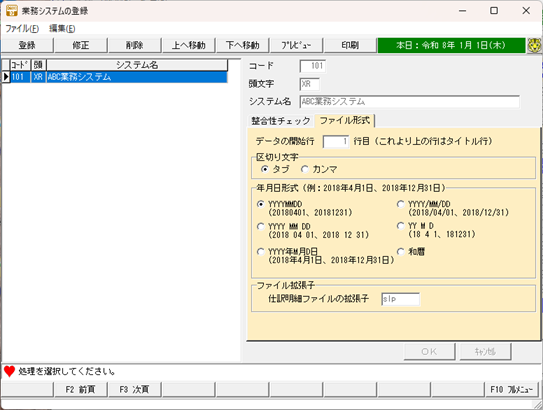Click the green date display 本日：令和 8年

click(x=452, y=45)
